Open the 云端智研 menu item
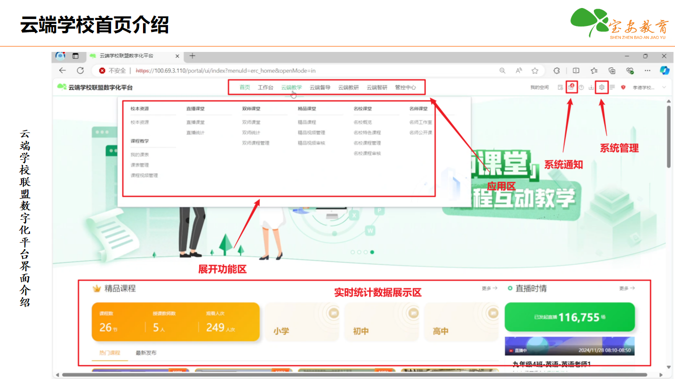 coord(377,87)
